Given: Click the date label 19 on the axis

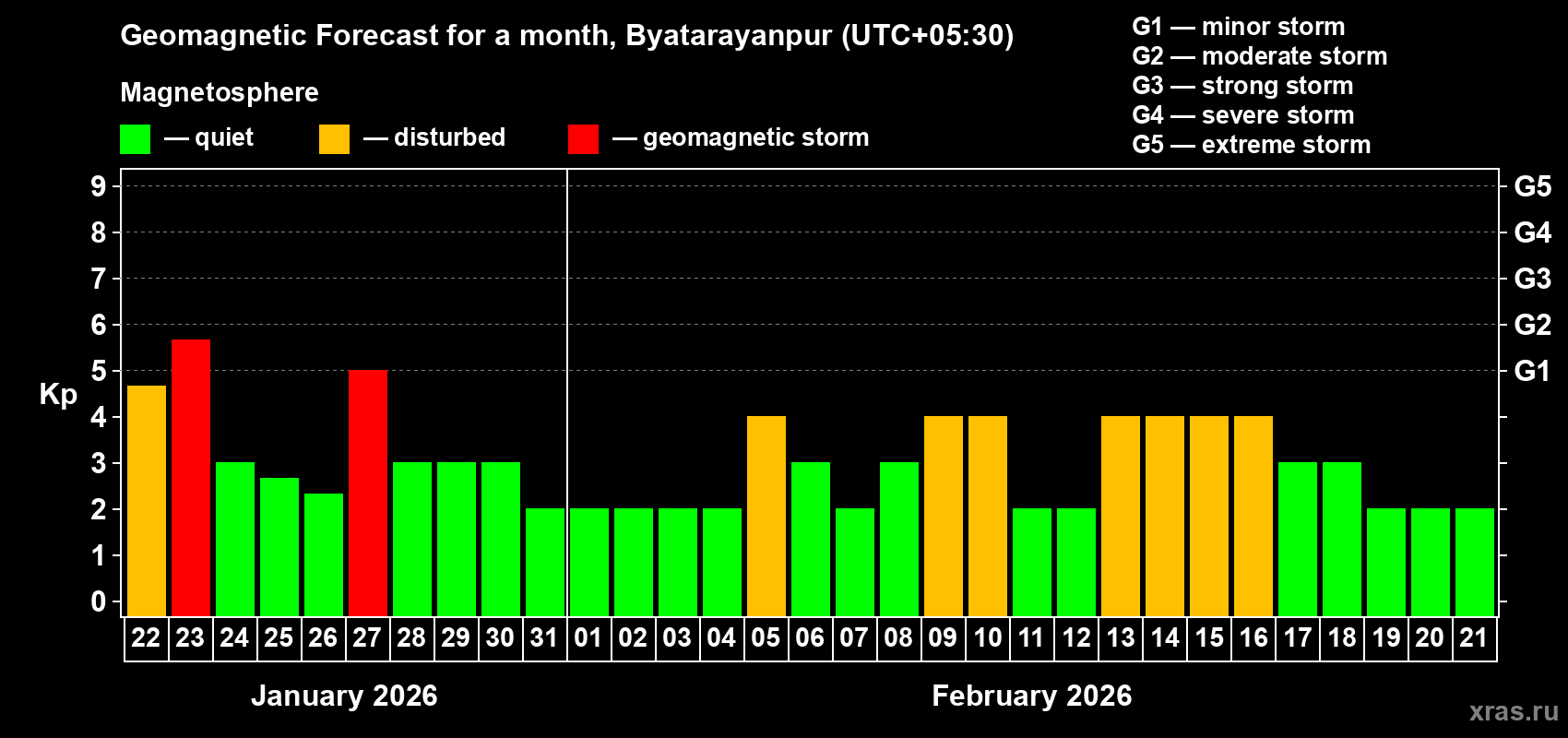Looking at the screenshot, I should (x=1386, y=638).
